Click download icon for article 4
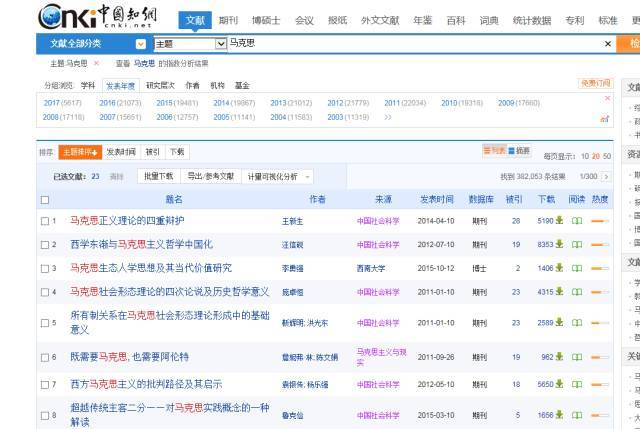640x429 pixels. 559,291
